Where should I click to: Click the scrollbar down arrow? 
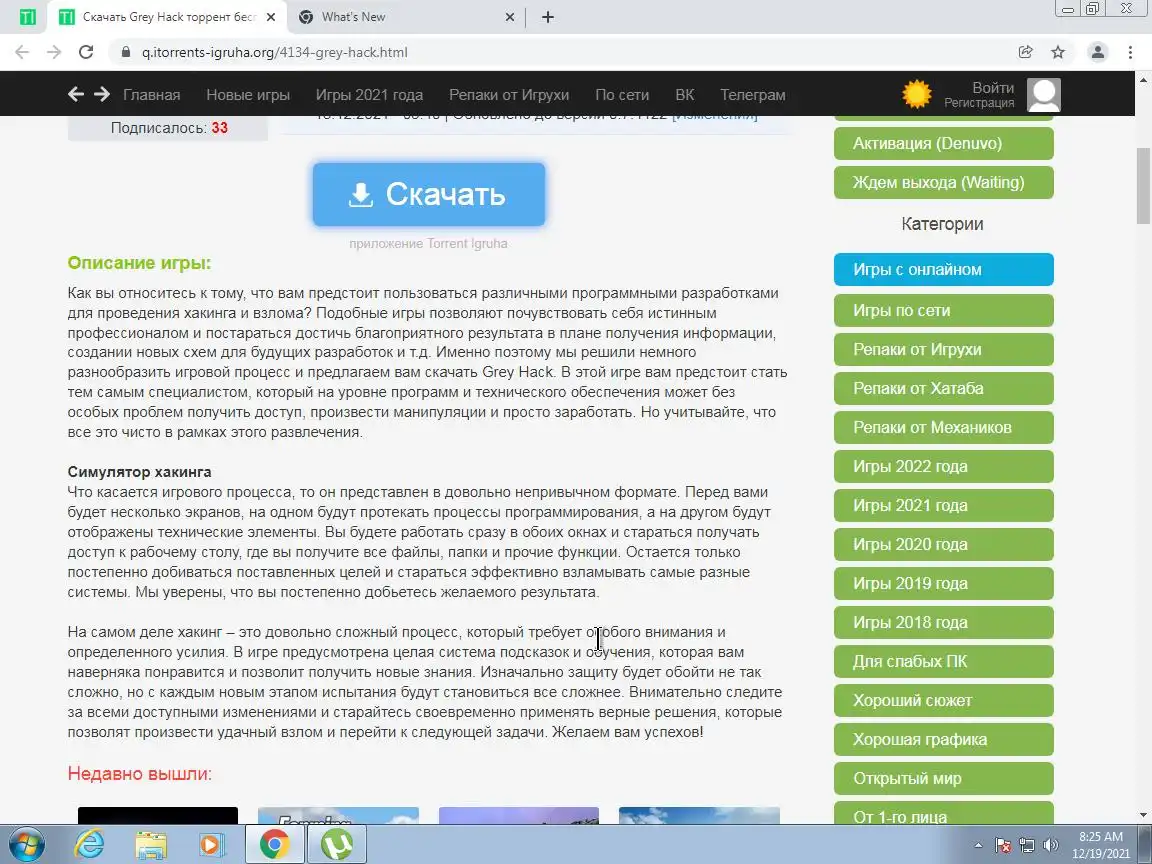tap(1144, 814)
